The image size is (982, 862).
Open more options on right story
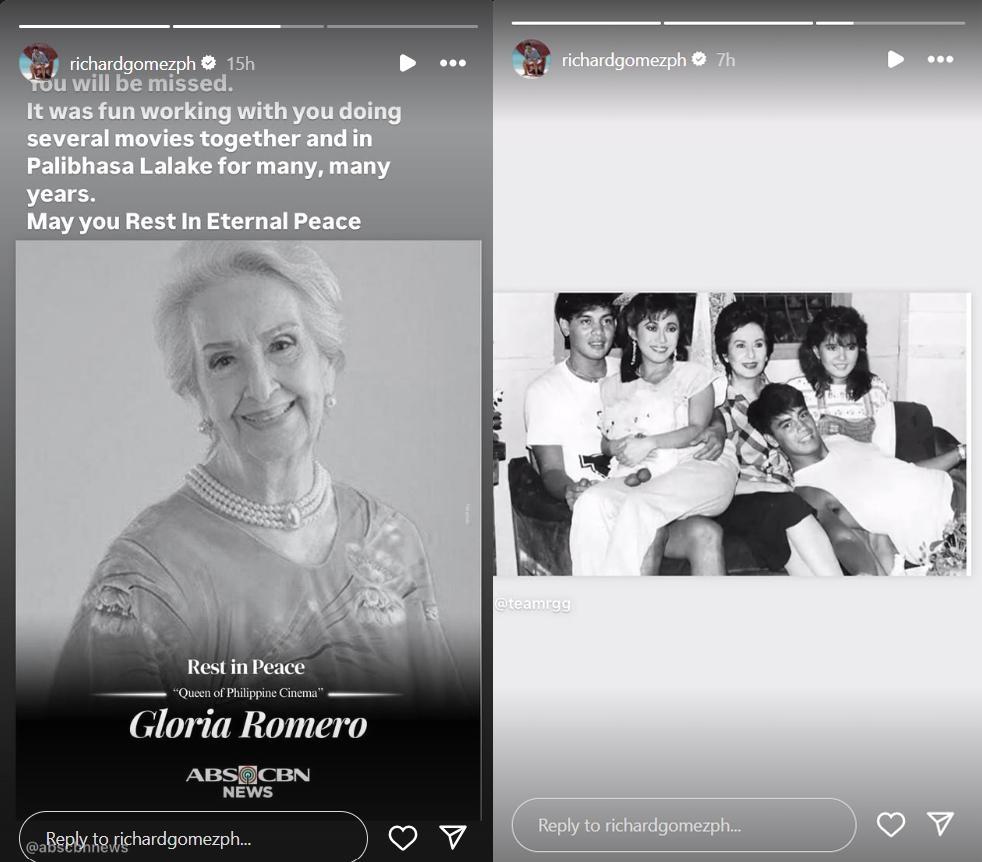940,60
